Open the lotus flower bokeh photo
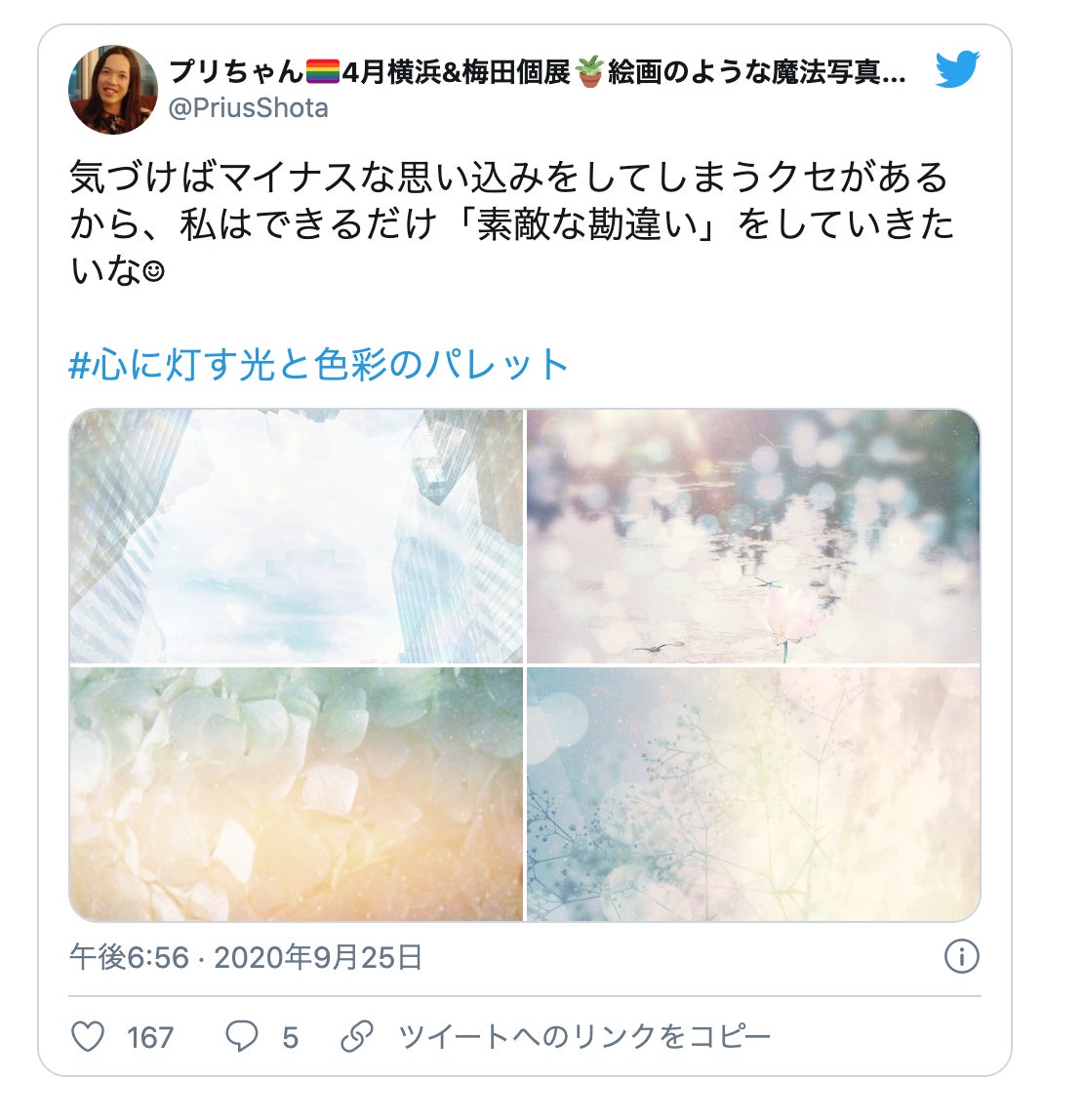The height and width of the screenshot is (1120, 1083). (753, 537)
